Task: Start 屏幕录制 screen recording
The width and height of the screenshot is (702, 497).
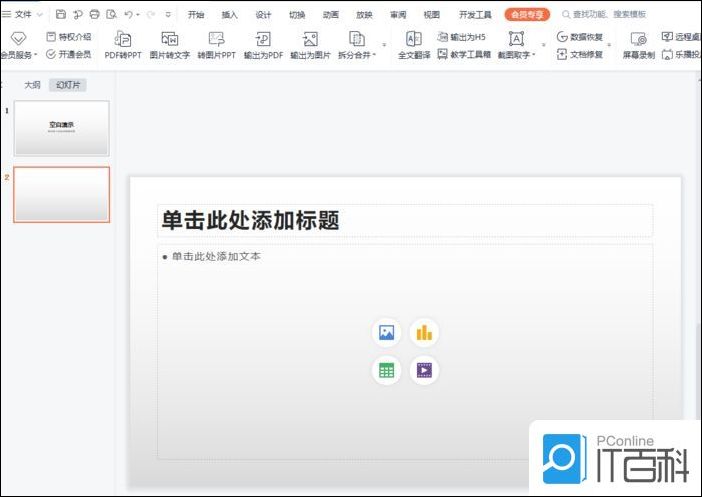Action: 638,39
